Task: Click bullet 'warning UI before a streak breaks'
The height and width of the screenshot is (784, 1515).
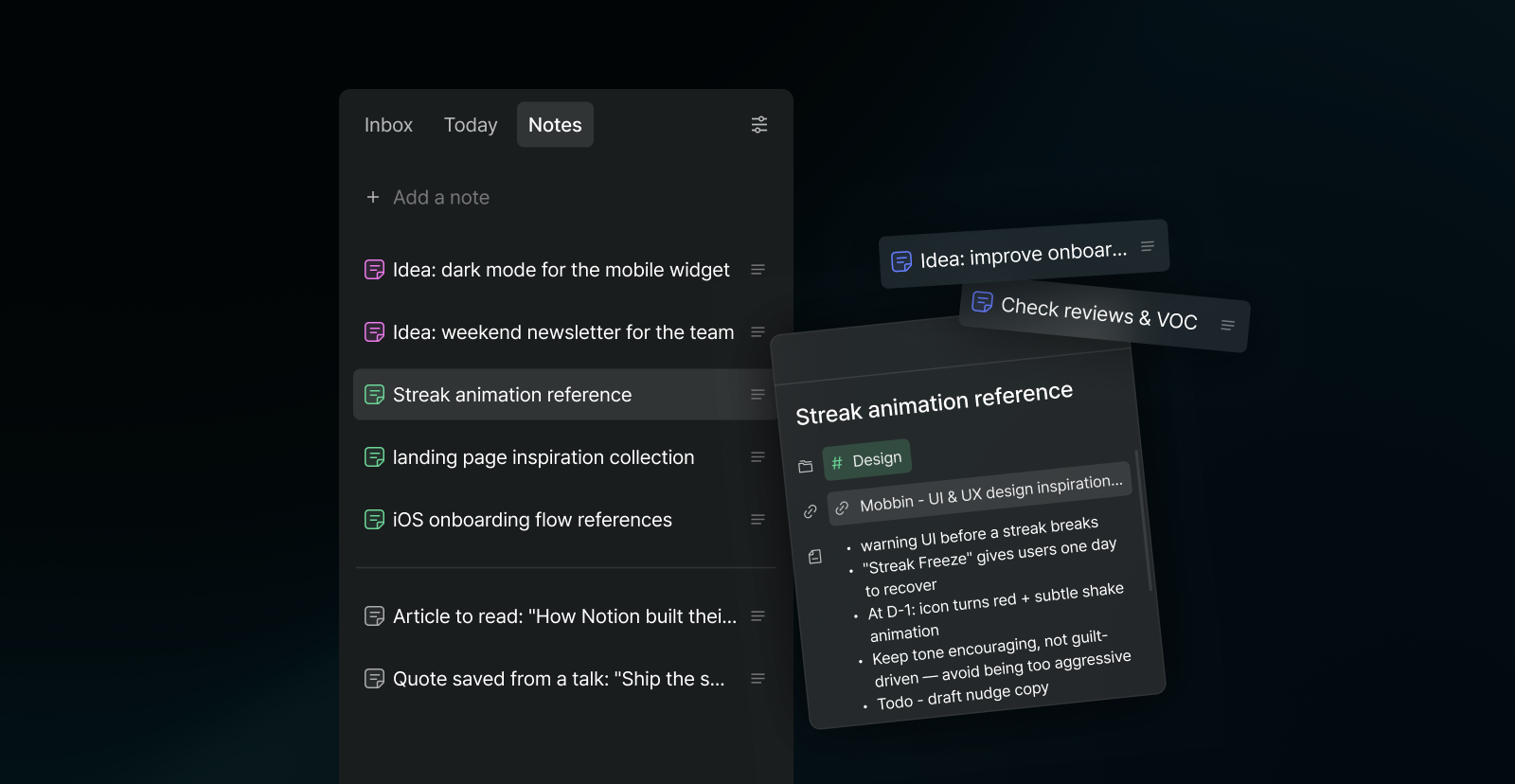Action: coord(979,534)
